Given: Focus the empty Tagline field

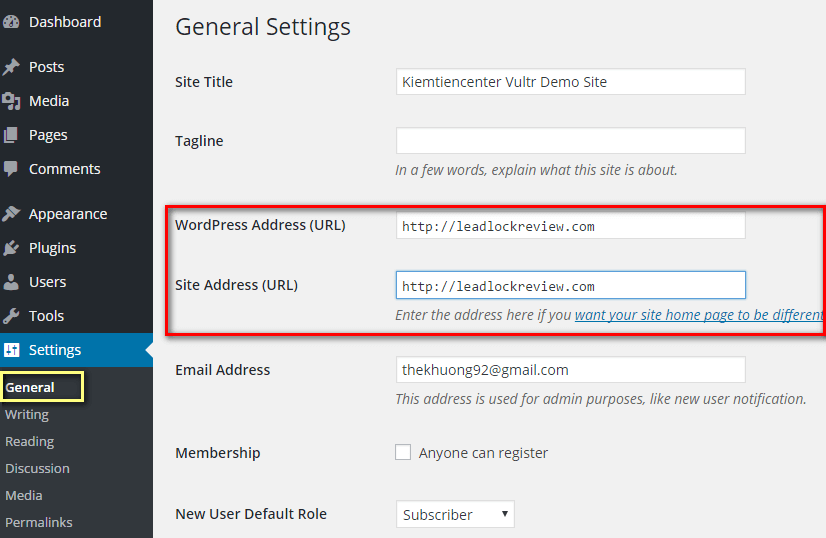Looking at the screenshot, I should point(571,141).
